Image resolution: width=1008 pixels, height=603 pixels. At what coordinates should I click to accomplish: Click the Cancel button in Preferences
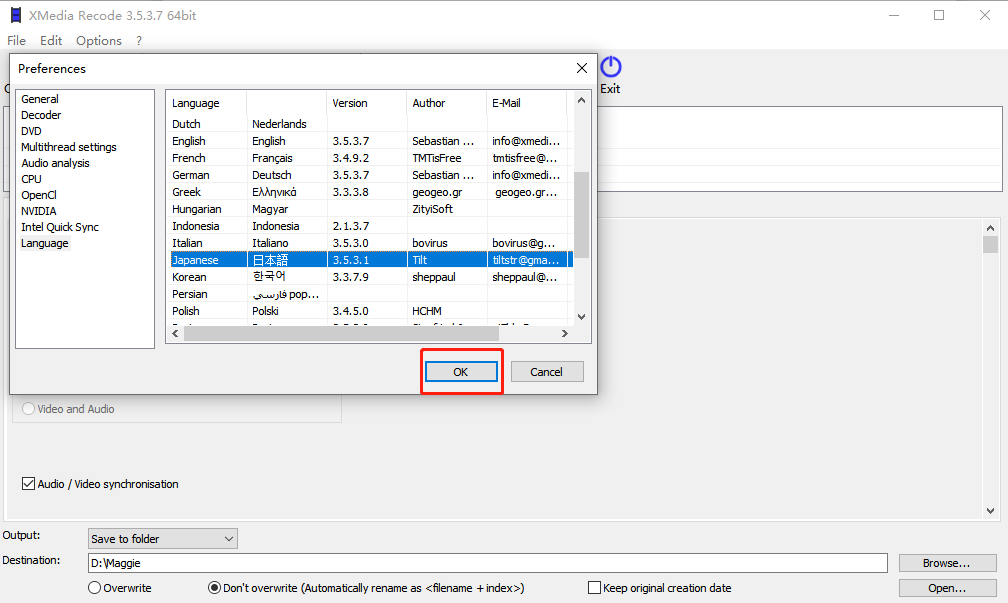(546, 372)
